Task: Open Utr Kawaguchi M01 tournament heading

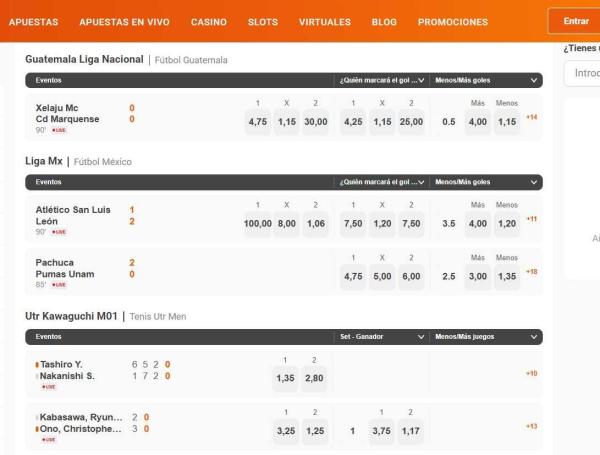Action: (x=71, y=316)
